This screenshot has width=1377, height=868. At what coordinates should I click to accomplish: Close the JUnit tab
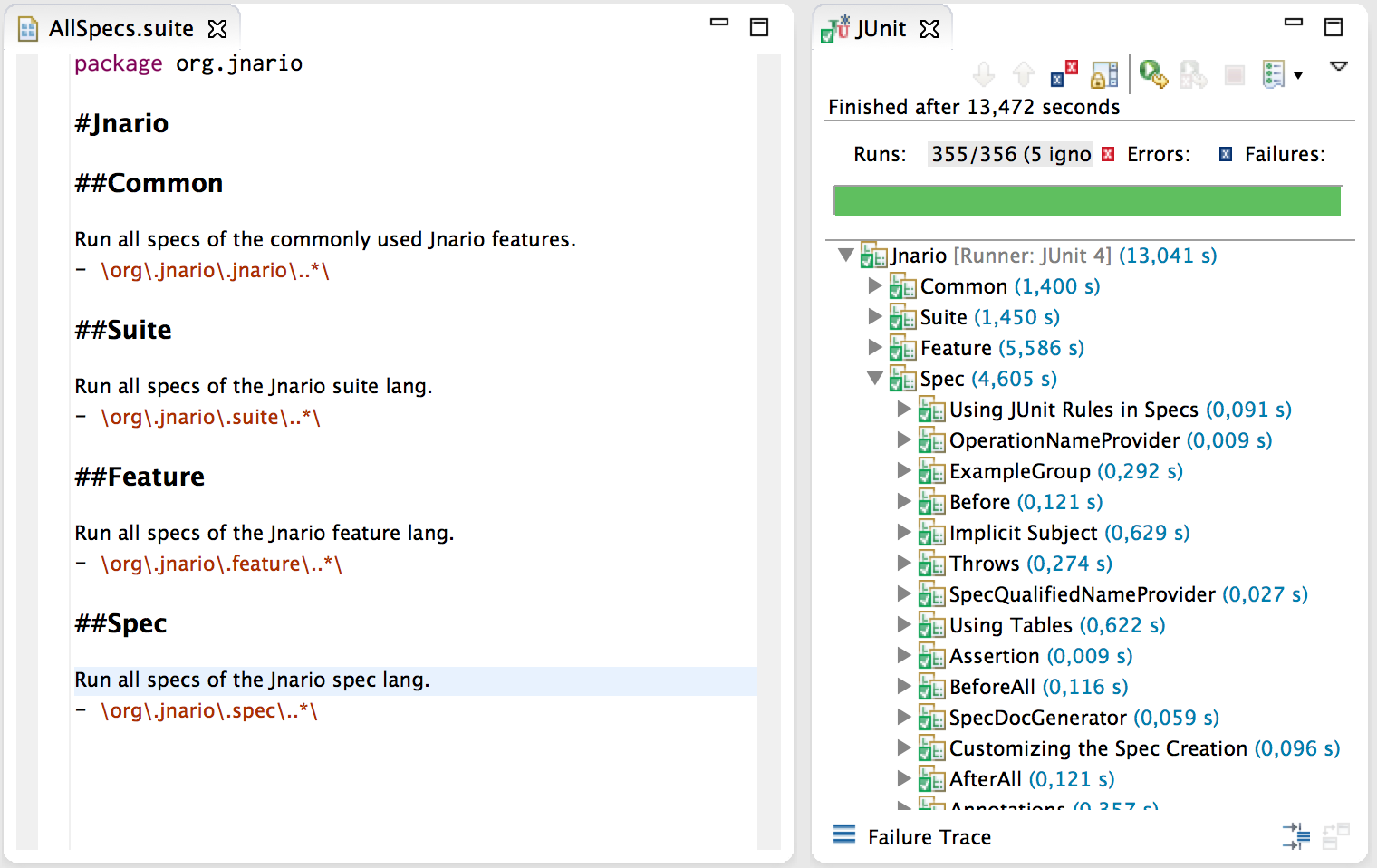(x=929, y=29)
